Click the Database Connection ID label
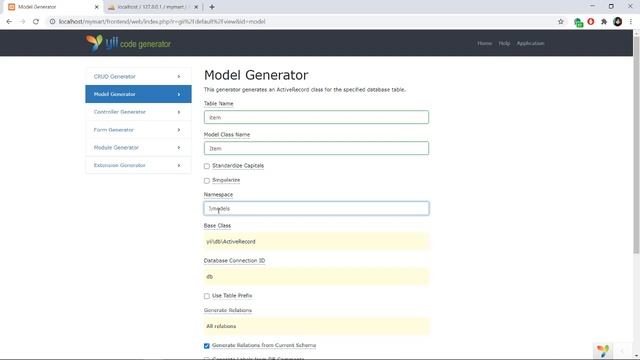The image size is (640, 360). click(x=234, y=260)
